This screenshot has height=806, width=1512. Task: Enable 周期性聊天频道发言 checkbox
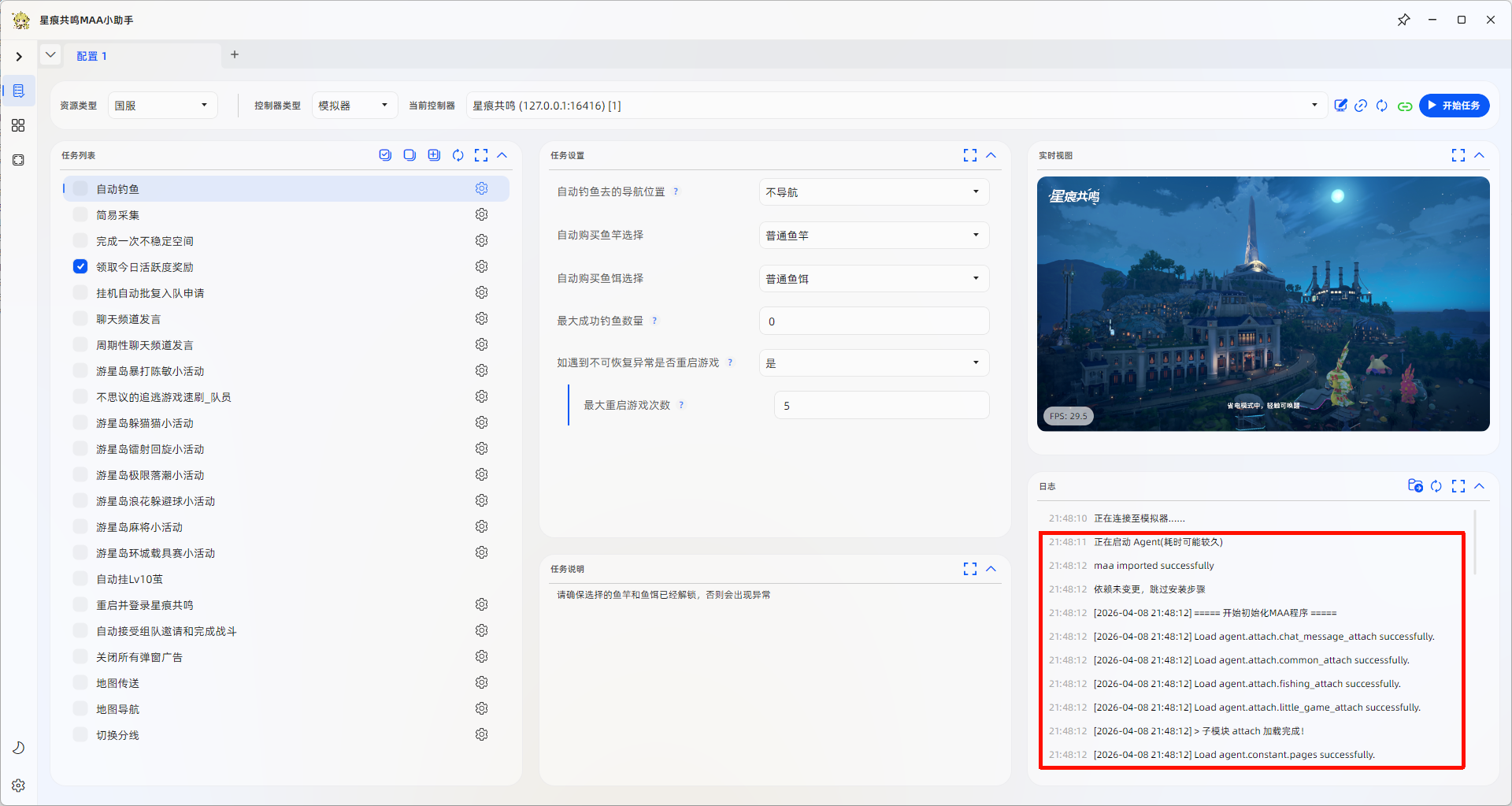tap(80, 344)
